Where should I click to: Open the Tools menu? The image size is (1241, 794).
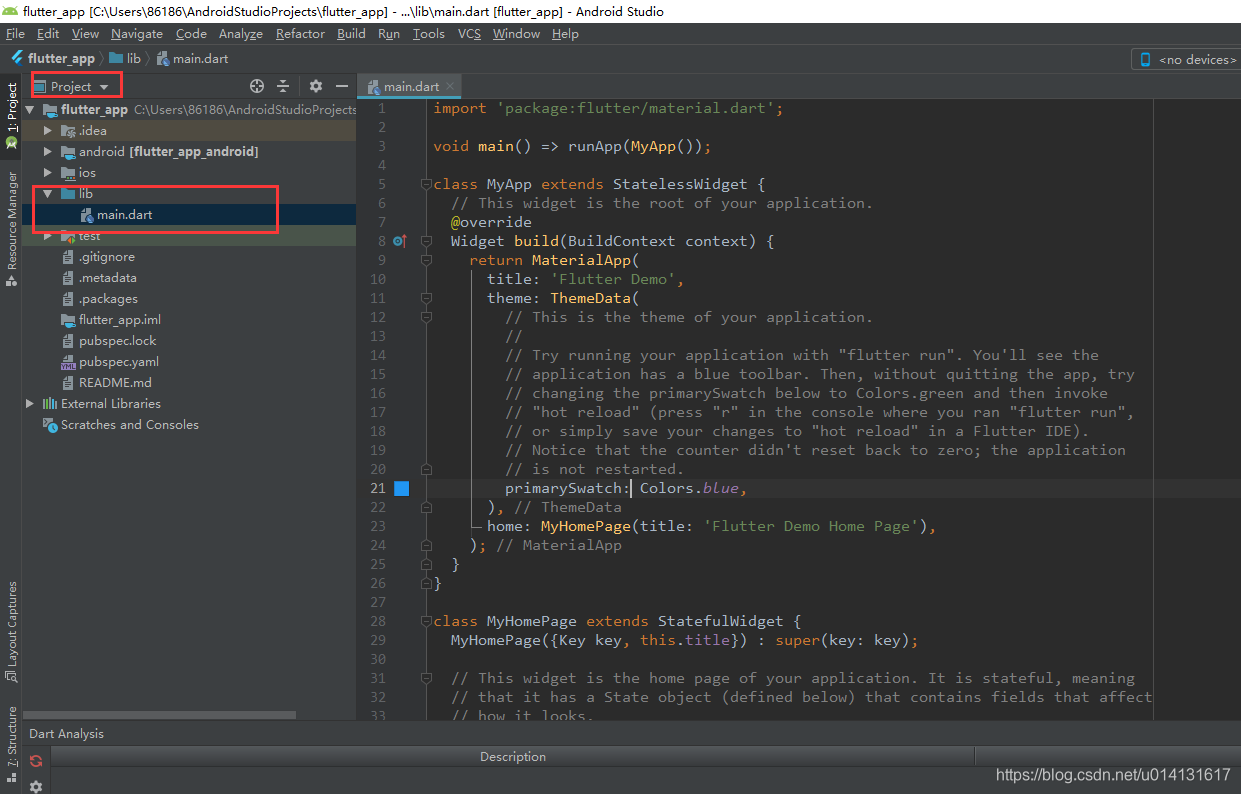pos(428,33)
